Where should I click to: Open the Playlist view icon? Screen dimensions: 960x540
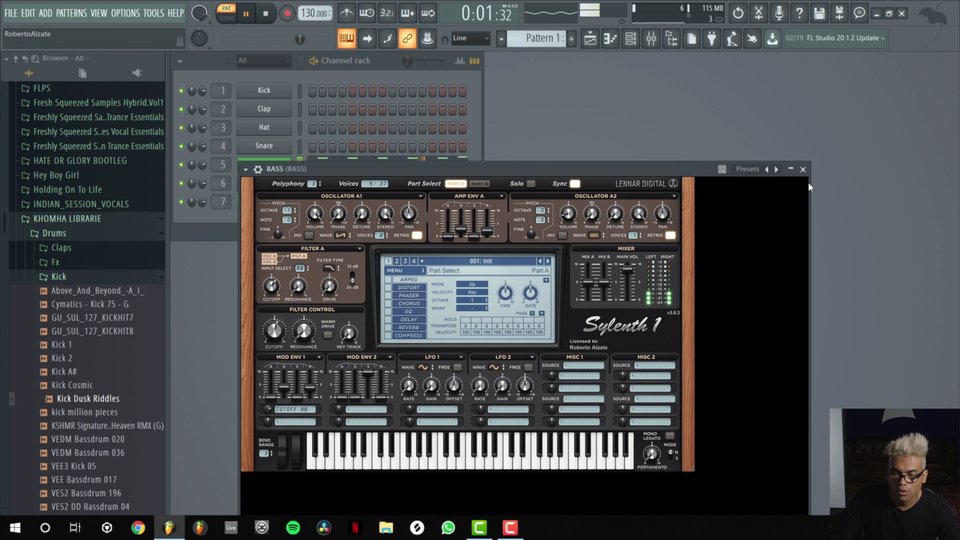(x=590, y=39)
